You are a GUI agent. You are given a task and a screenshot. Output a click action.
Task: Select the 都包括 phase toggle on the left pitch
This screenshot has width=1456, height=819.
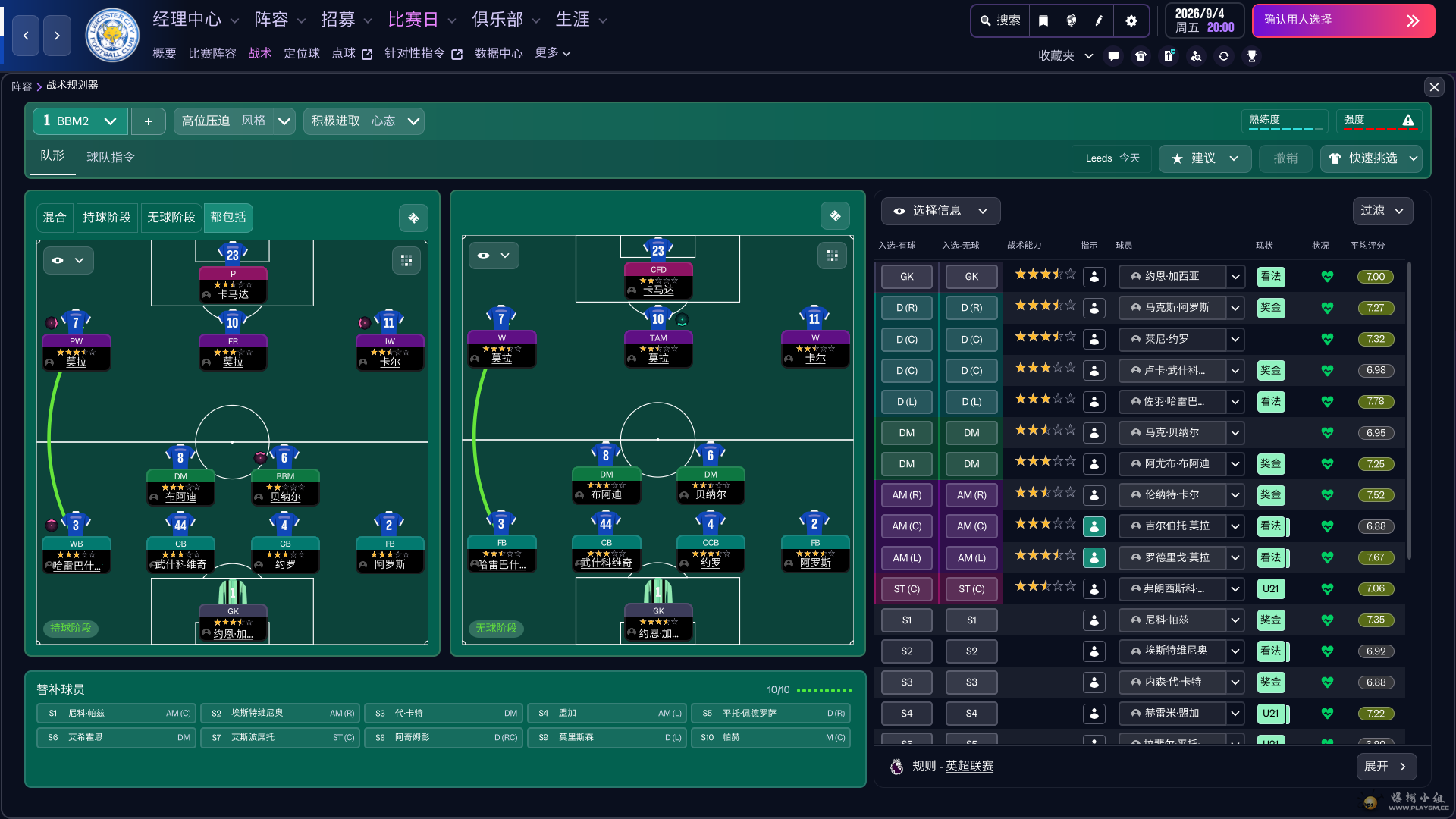coord(228,218)
